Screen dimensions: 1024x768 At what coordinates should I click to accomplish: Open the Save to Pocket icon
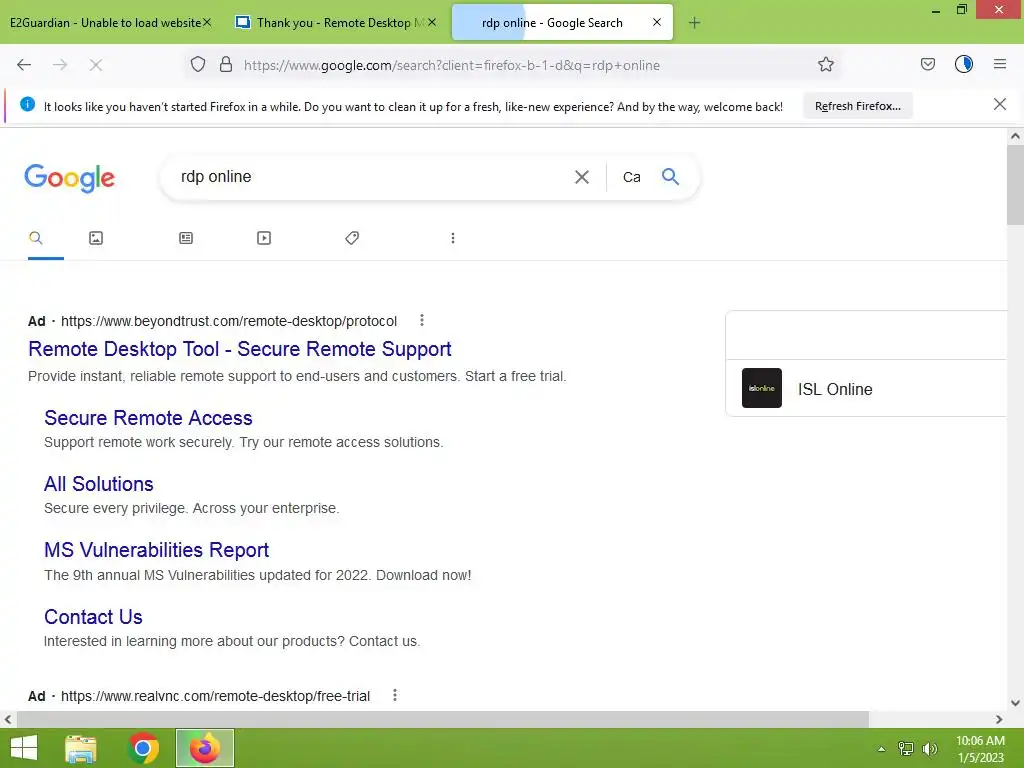(x=927, y=64)
